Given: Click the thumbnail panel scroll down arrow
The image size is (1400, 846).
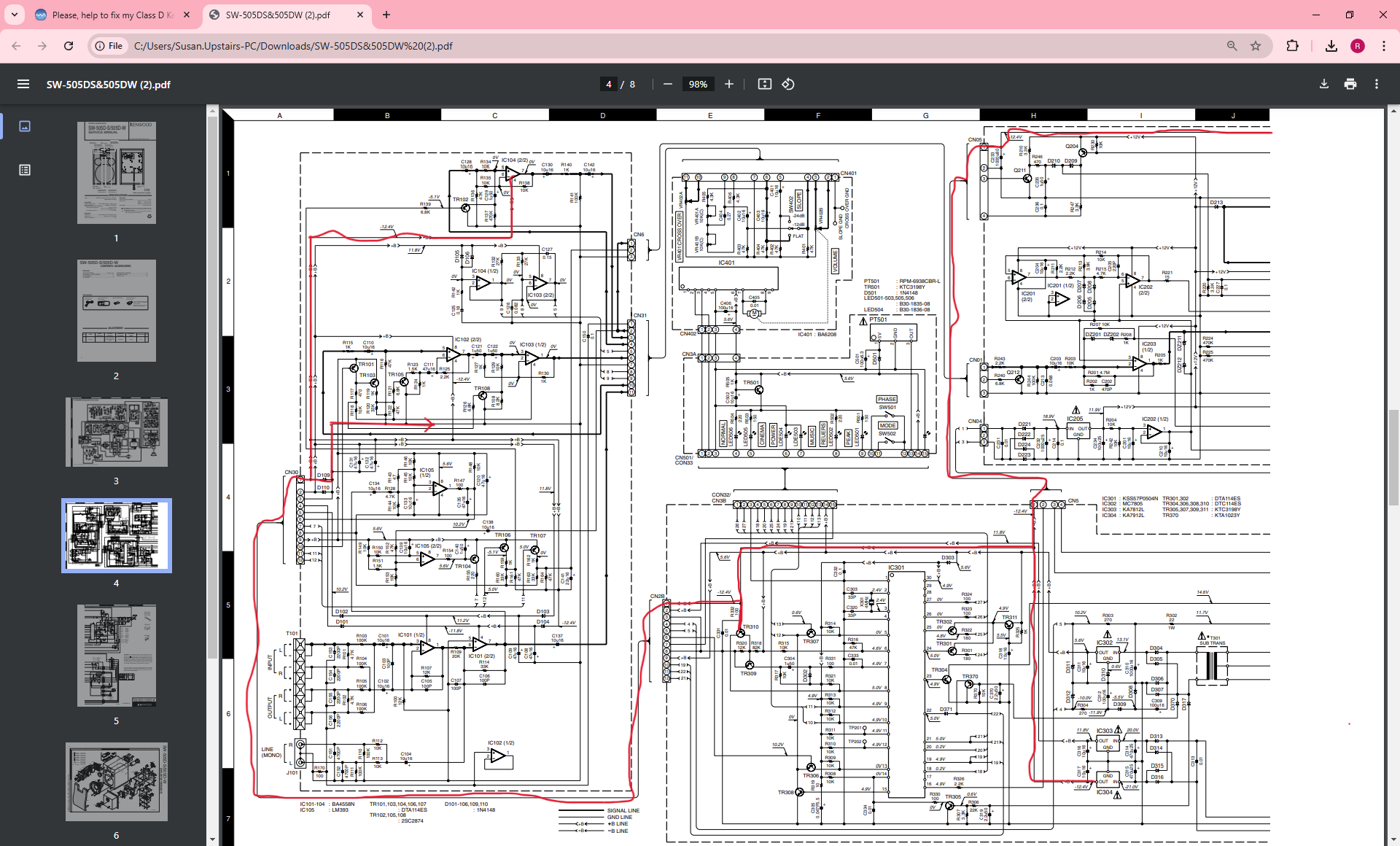Looking at the screenshot, I should tap(213, 839).
